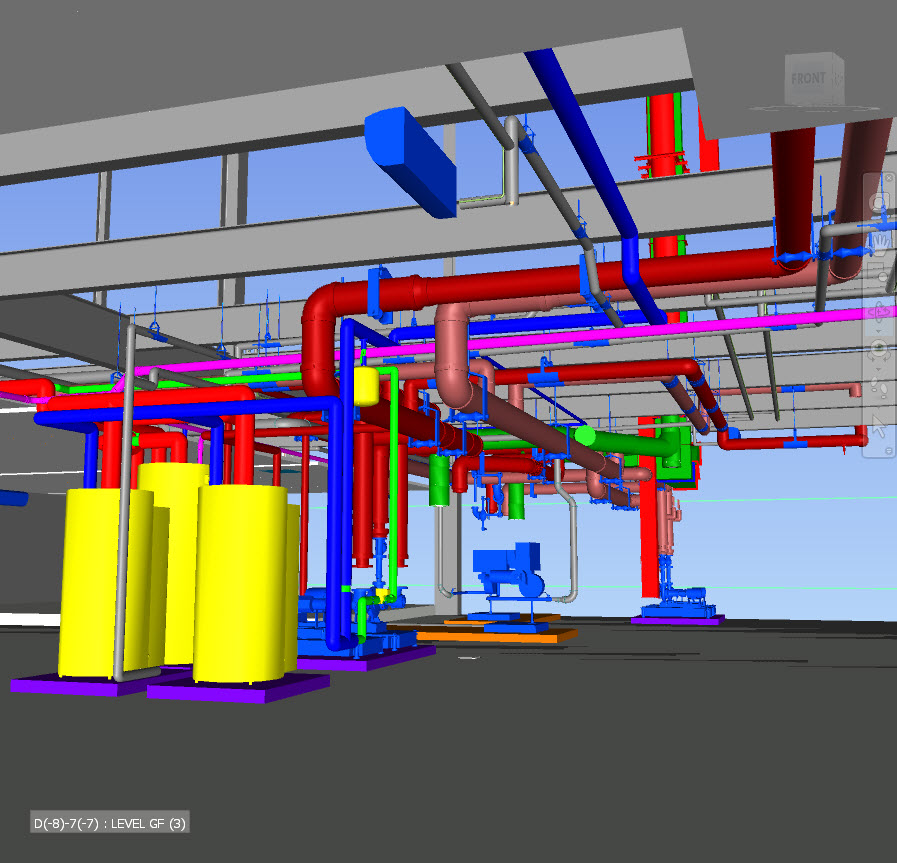Click the compass ring beneath the ViewCube
This screenshot has width=897, height=863.
[x=815, y=108]
